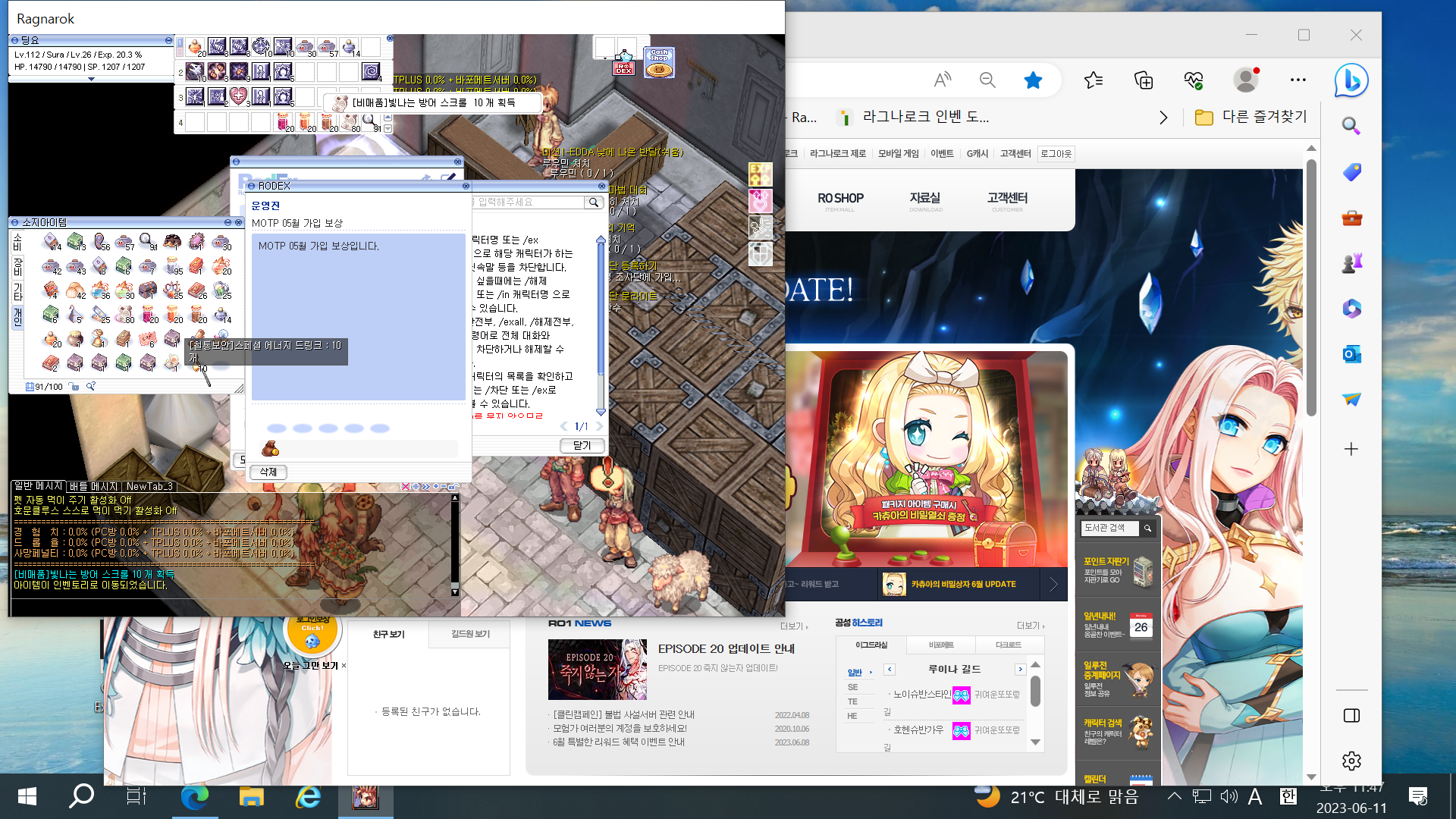Open Outlook from Edge sidebar

point(1351,354)
